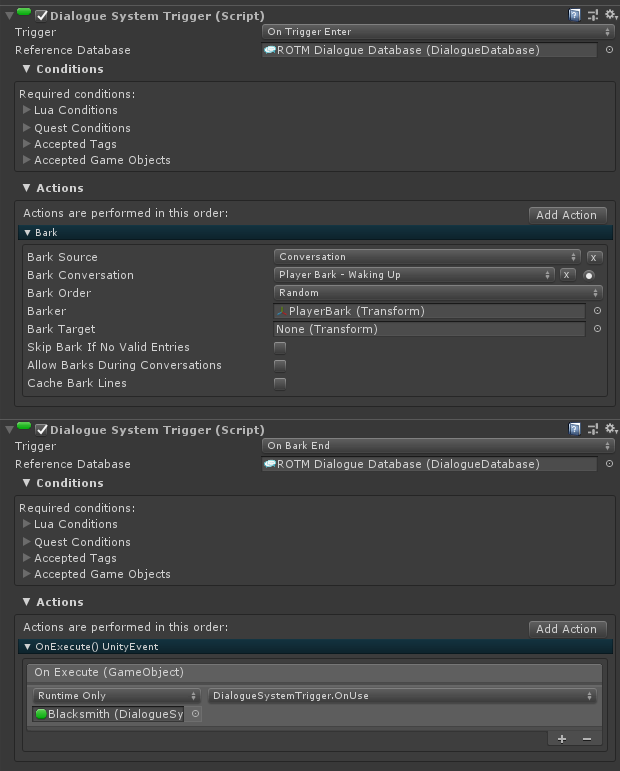Image resolution: width=620 pixels, height=771 pixels.
Task: Add event listener with plus button
Action: coord(562,739)
